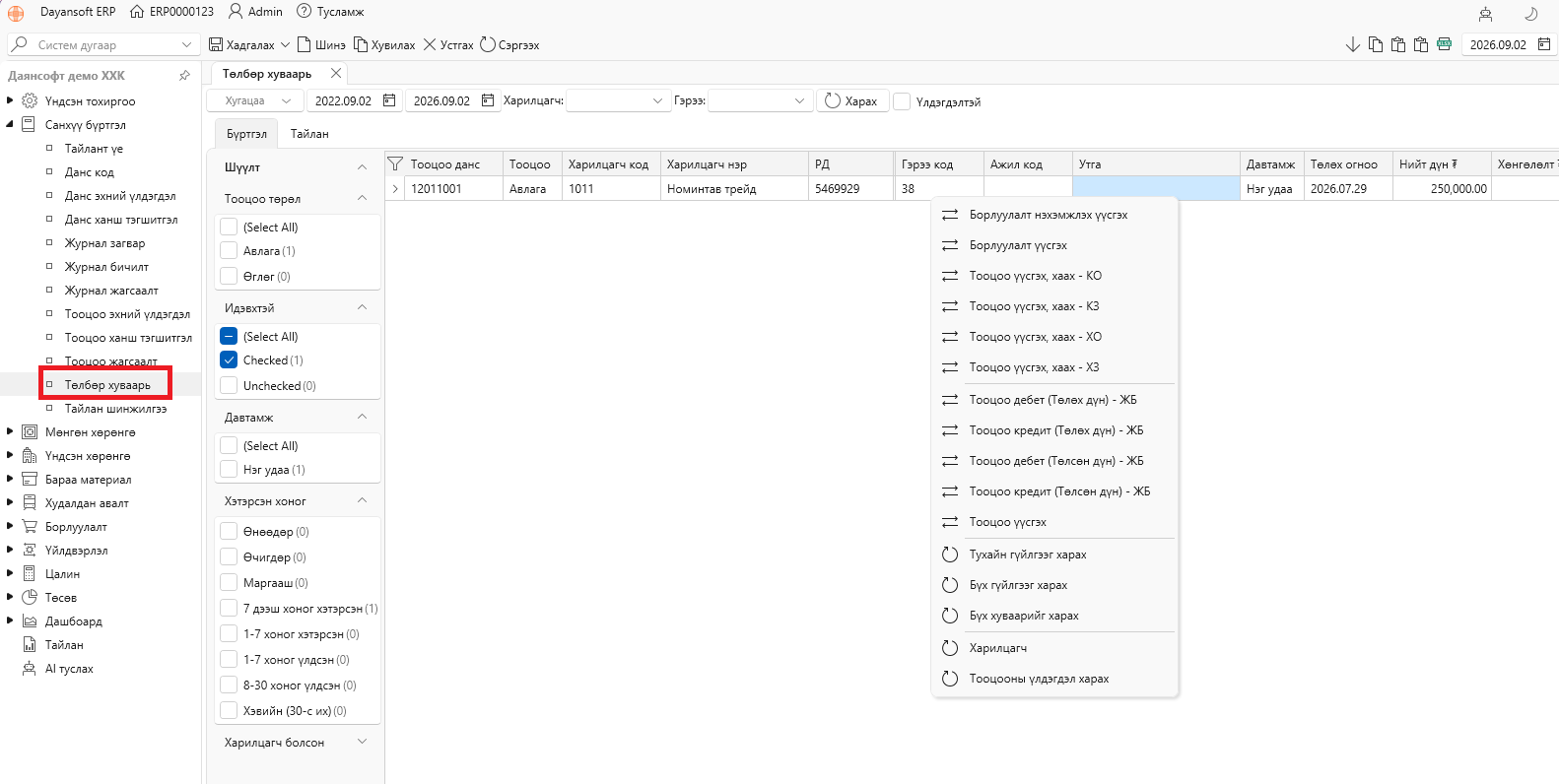The height and width of the screenshot is (784, 1559).
Task: Choose Тооцоо үүсгэх, хаах - КО
Action: point(1054,276)
